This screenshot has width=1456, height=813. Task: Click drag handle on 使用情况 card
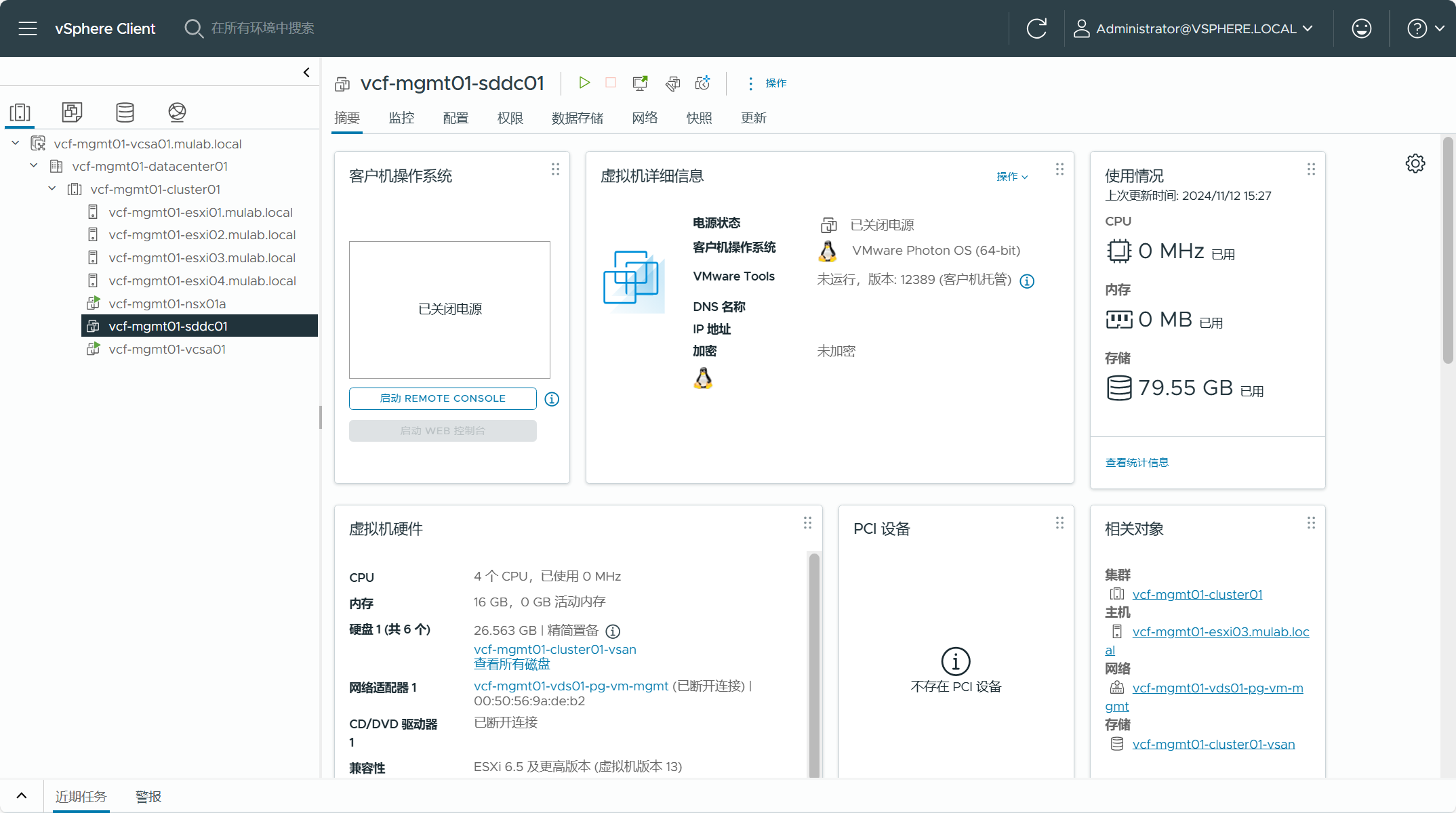1311,169
